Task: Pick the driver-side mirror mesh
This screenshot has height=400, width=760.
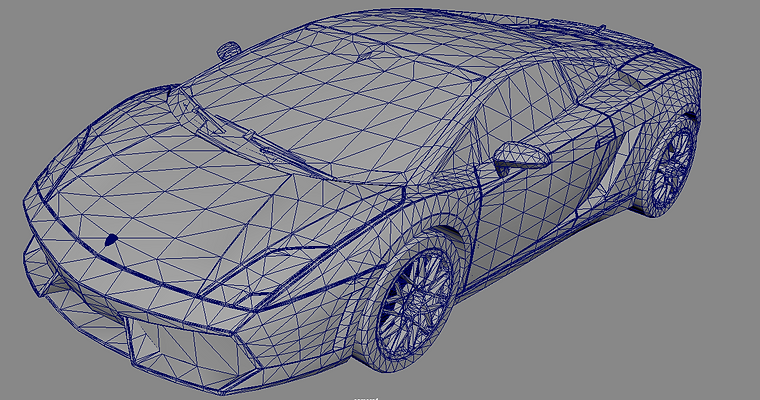Action: [x=521, y=157]
